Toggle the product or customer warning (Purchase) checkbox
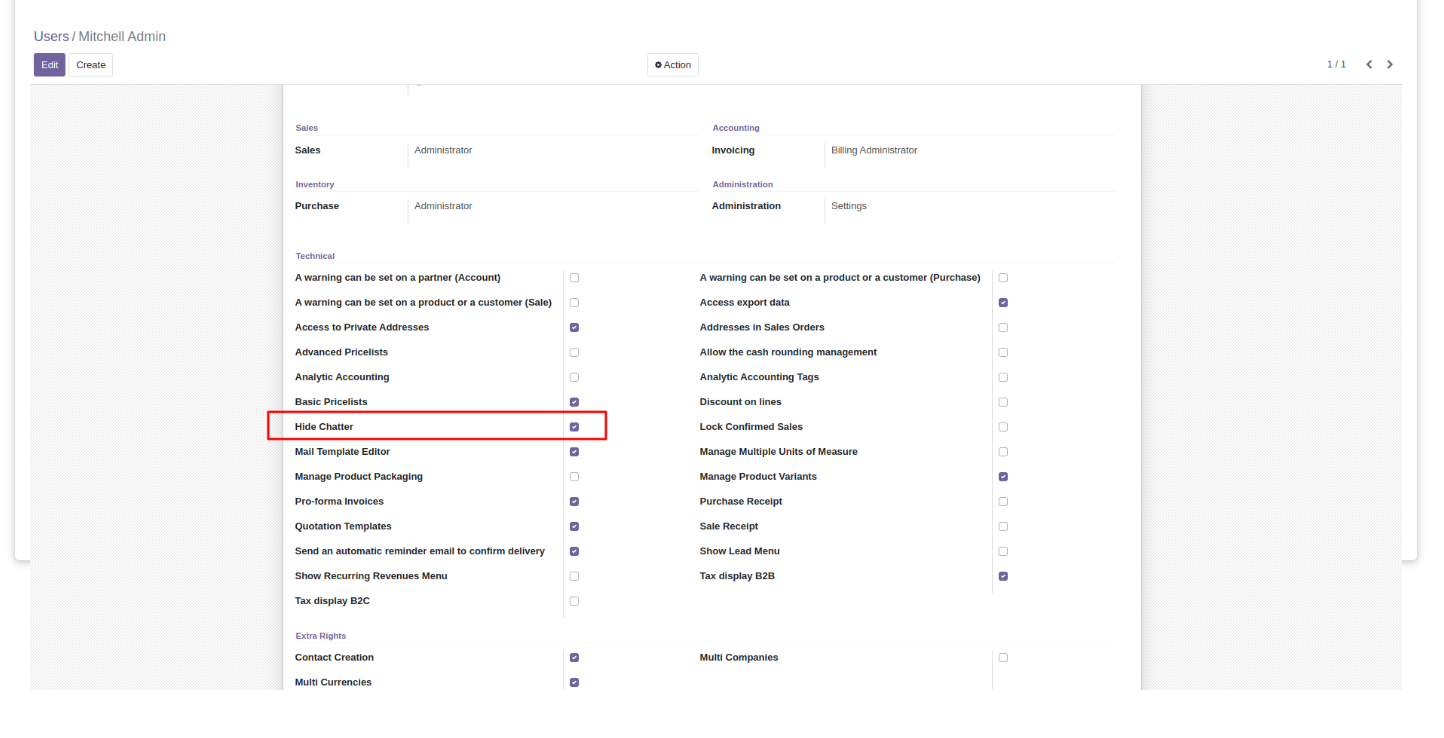 [1003, 278]
